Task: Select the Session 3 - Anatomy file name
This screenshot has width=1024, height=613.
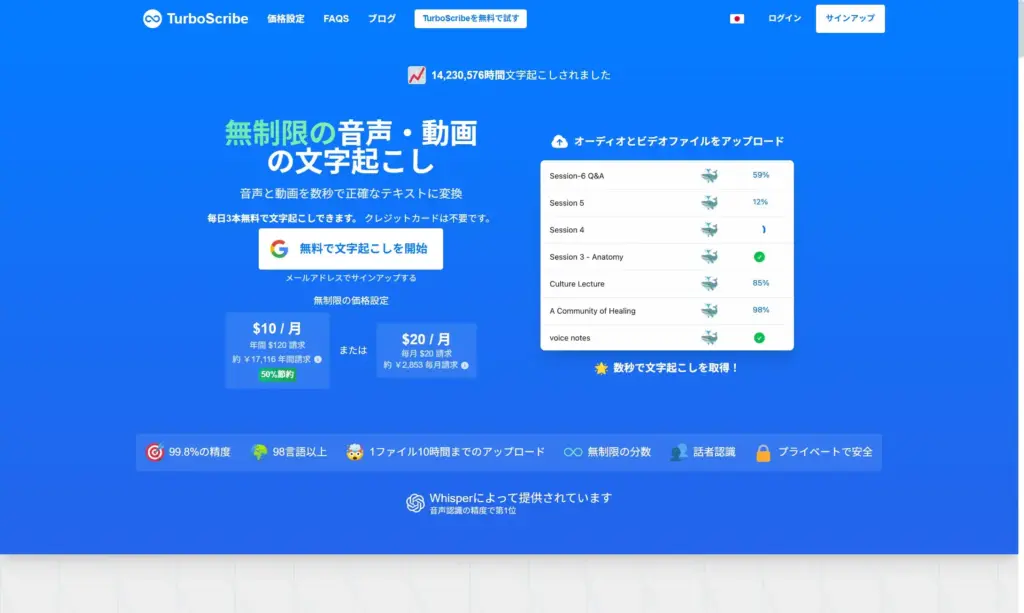Action: point(586,257)
